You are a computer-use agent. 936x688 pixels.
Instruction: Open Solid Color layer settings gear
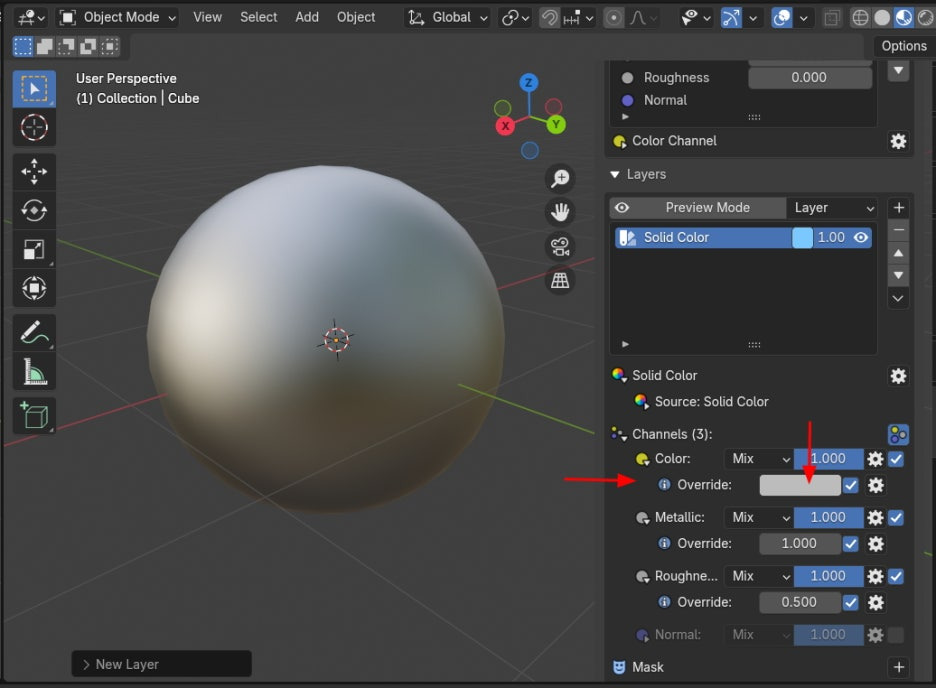pyautogui.click(x=898, y=376)
